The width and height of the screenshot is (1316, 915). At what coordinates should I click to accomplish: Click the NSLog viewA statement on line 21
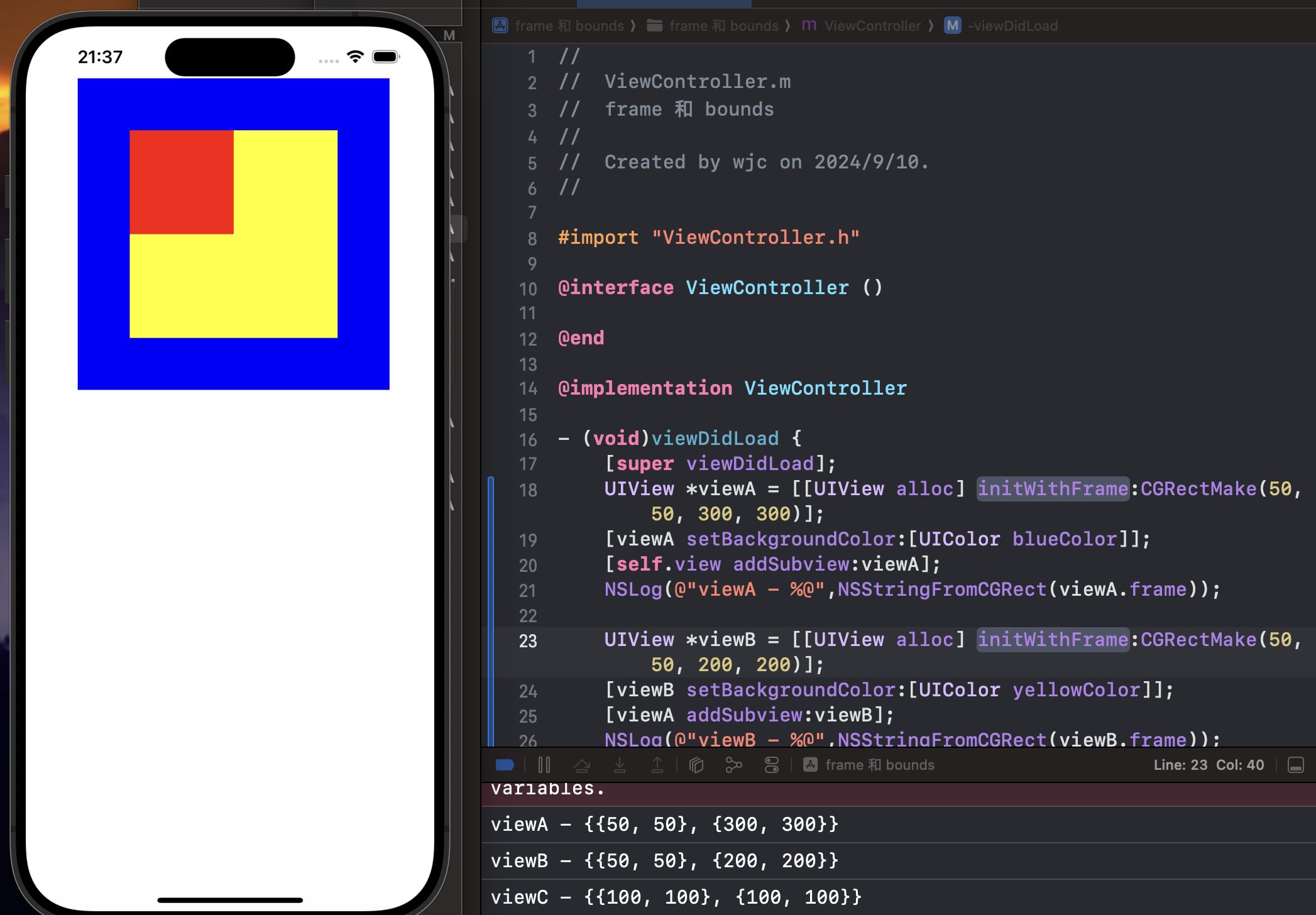pos(912,589)
